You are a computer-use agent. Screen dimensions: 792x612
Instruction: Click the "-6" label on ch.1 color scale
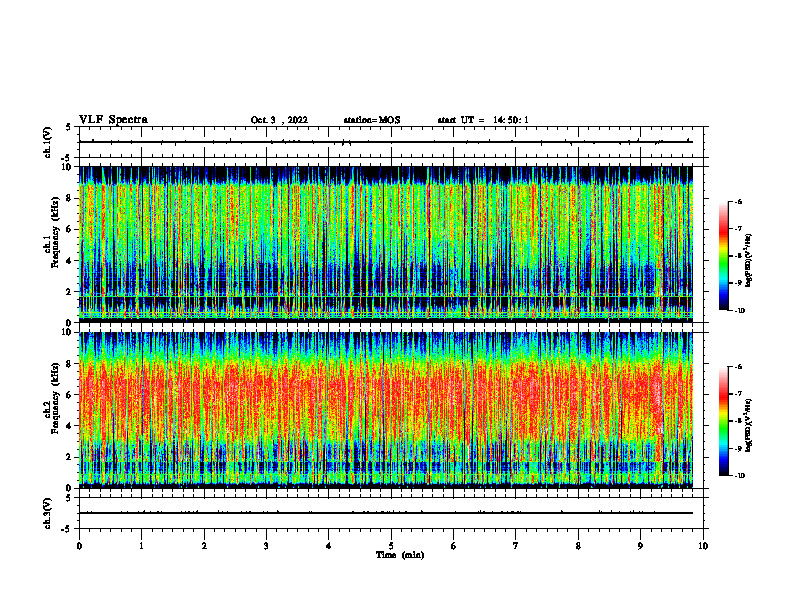click(738, 201)
